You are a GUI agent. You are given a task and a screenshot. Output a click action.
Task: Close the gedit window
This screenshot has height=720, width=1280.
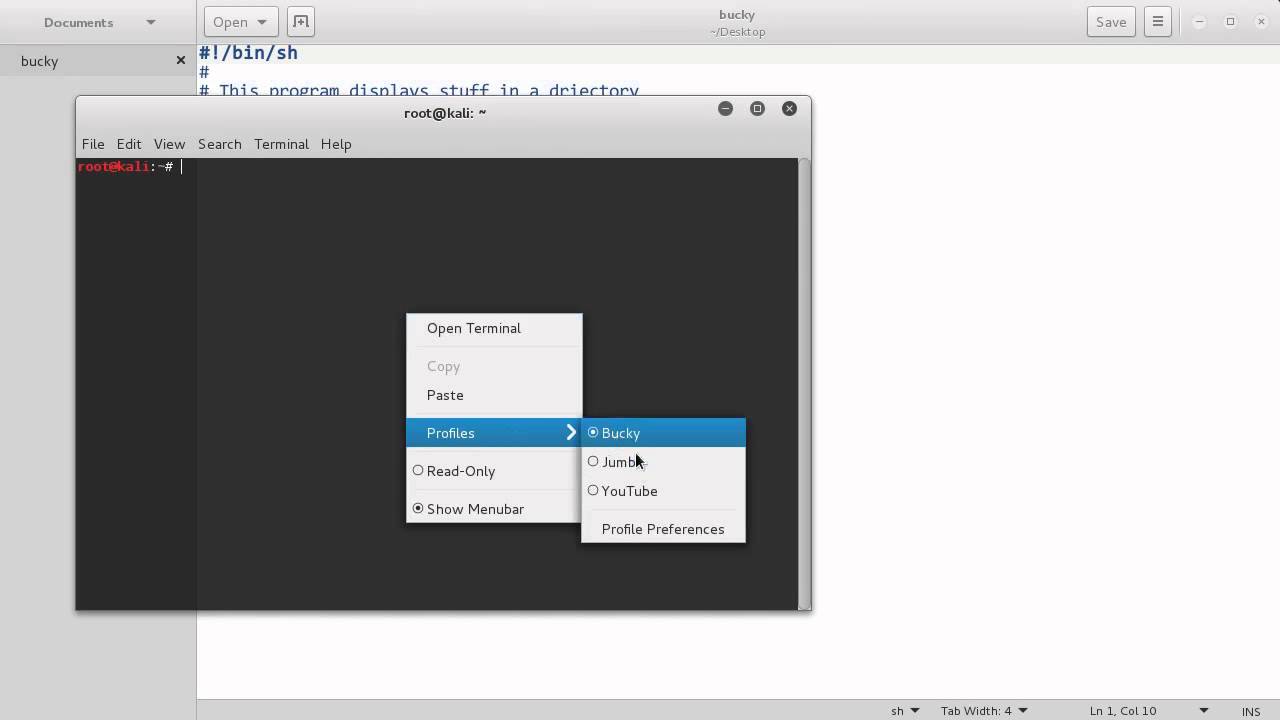tap(1261, 21)
